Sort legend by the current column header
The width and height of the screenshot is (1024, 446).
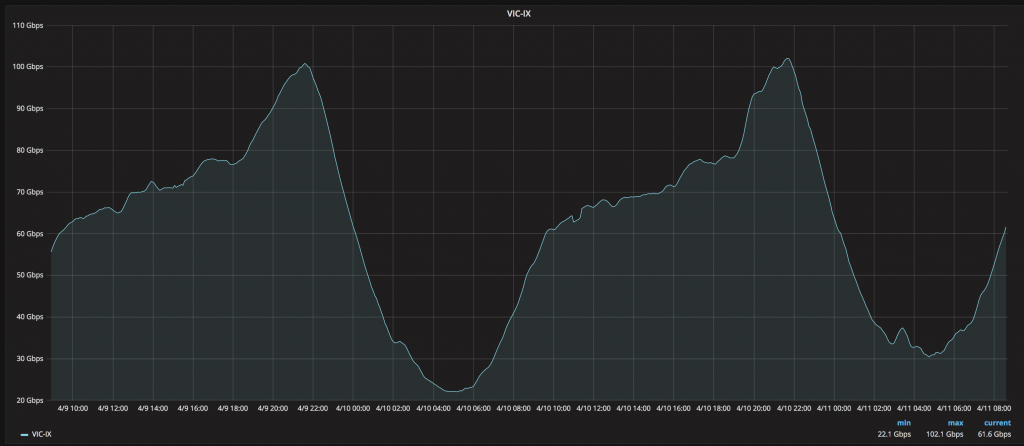(x=995, y=423)
